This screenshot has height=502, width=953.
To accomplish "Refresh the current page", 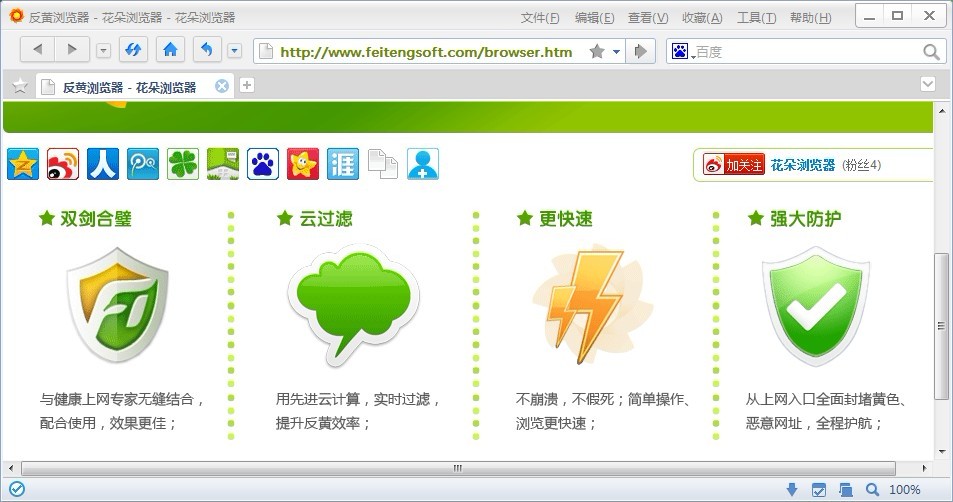I will coord(133,50).
